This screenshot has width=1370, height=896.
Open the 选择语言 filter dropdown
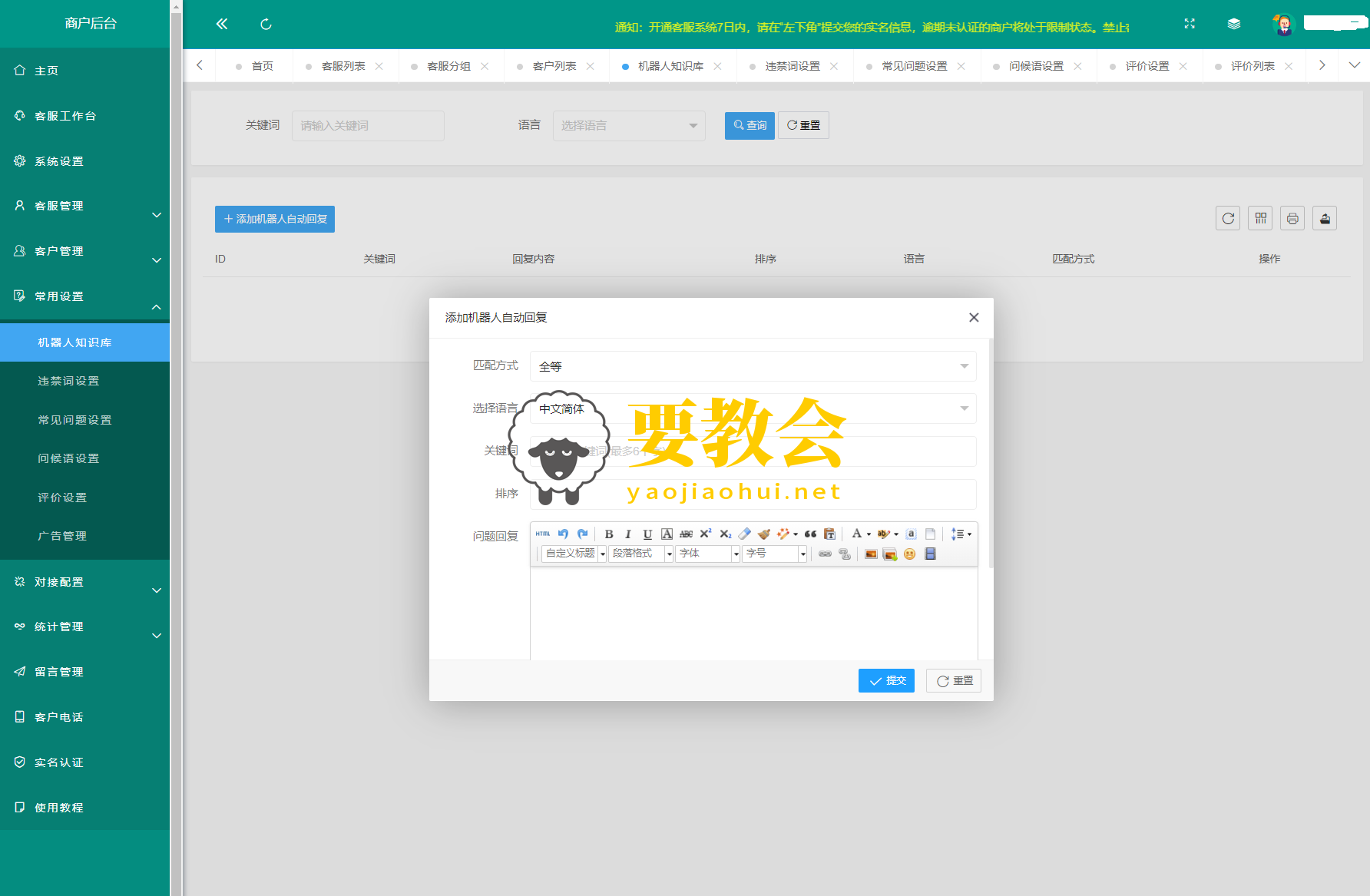[629, 125]
